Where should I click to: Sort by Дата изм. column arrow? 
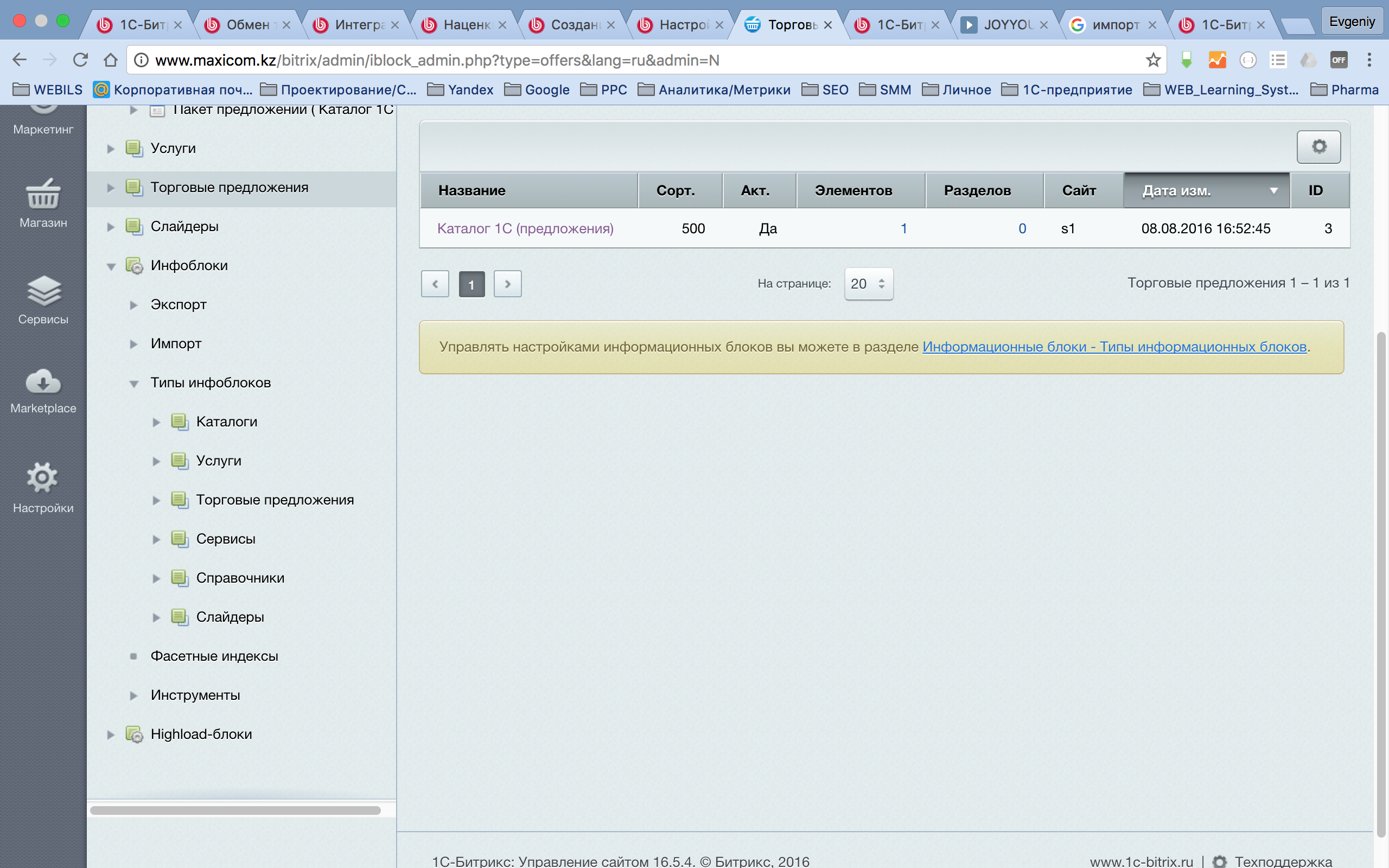(1273, 190)
